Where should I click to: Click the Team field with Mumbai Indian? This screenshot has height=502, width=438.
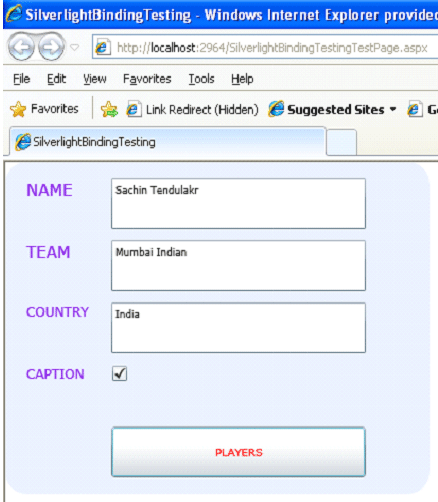click(x=238, y=265)
